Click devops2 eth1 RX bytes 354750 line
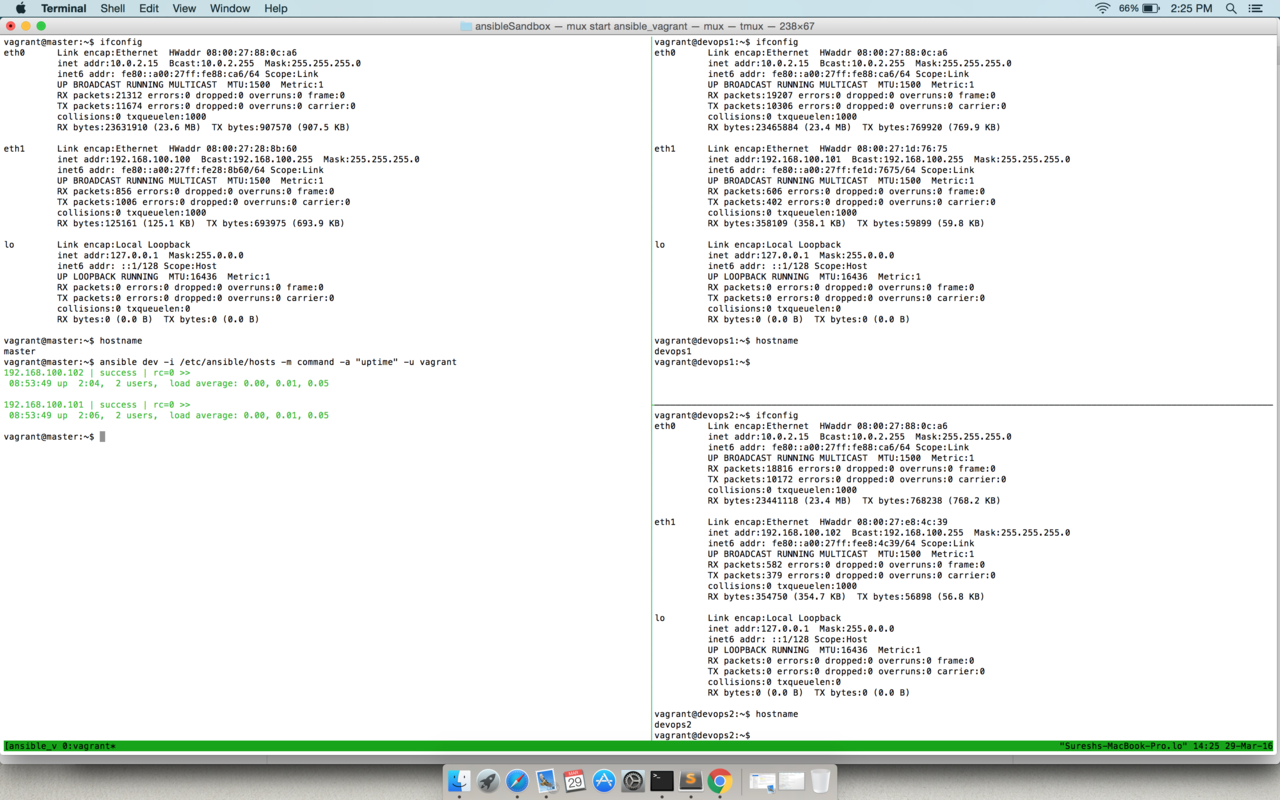Viewport: 1280px width, 800px height. tap(846, 597)
